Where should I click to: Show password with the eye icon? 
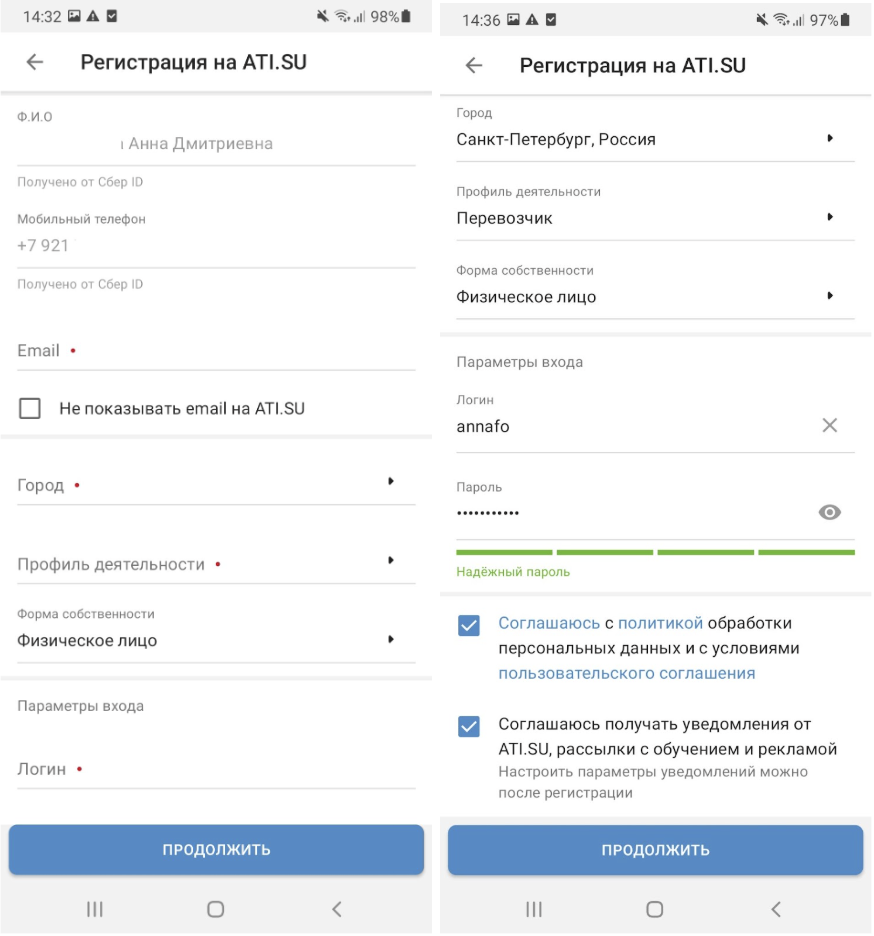tap(830, 512)
